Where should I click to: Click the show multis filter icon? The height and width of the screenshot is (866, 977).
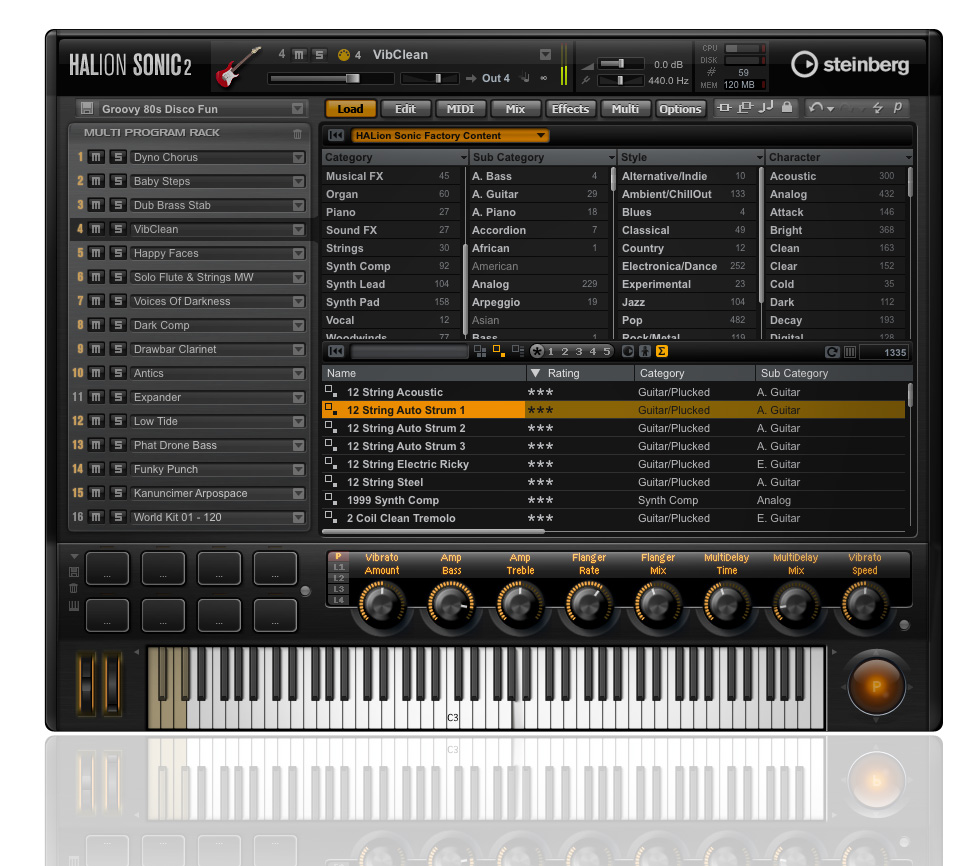[x=480, y=351]
